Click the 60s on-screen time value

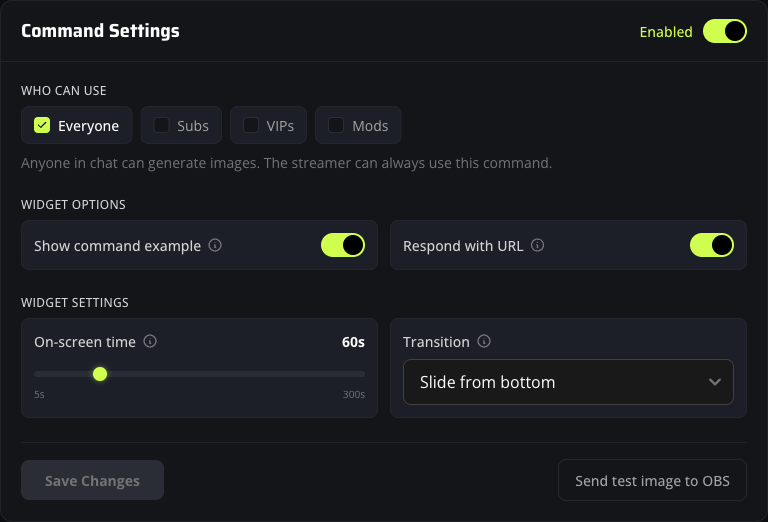353,342
